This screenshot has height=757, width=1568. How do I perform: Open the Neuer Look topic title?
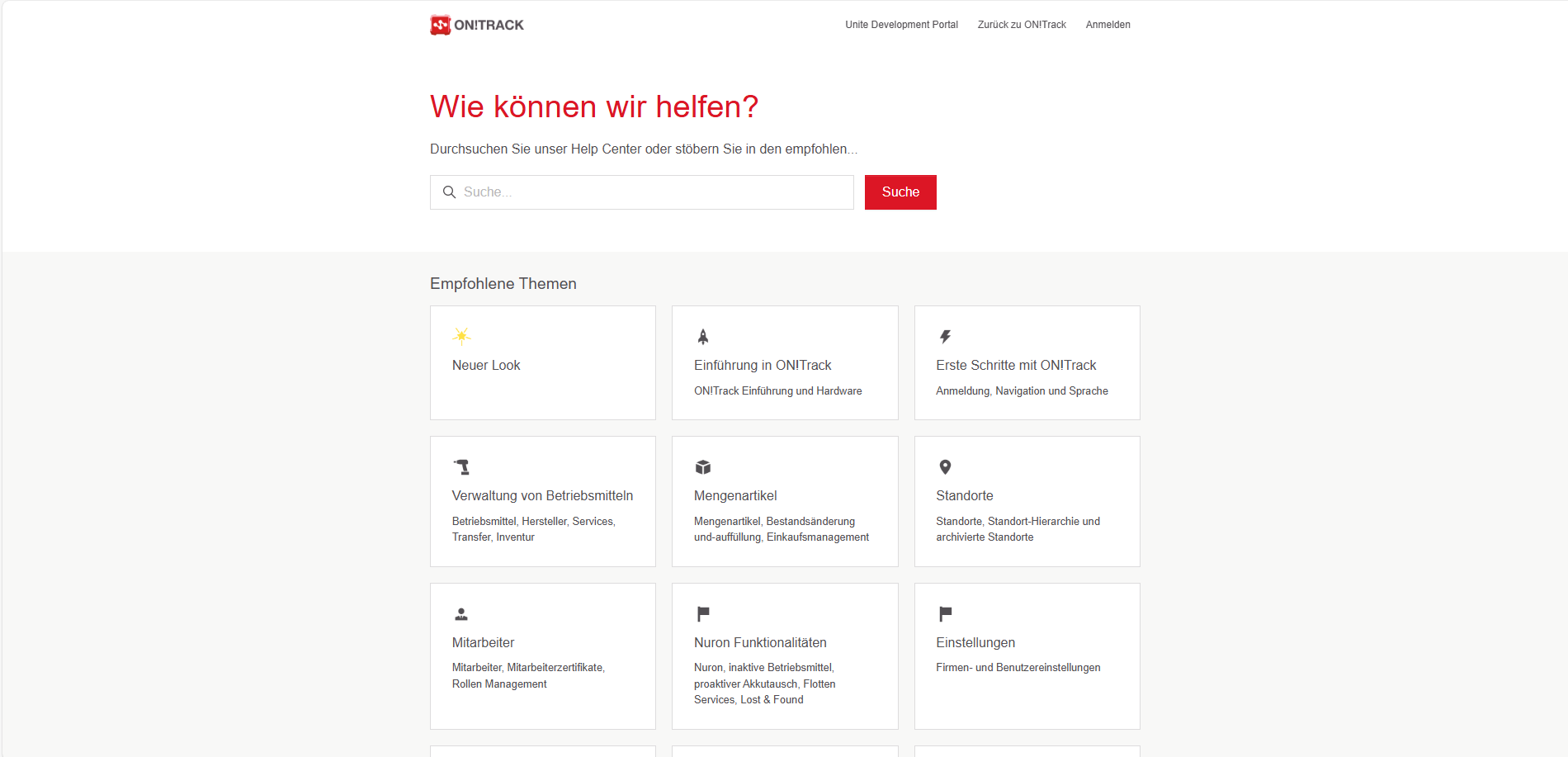486,365
